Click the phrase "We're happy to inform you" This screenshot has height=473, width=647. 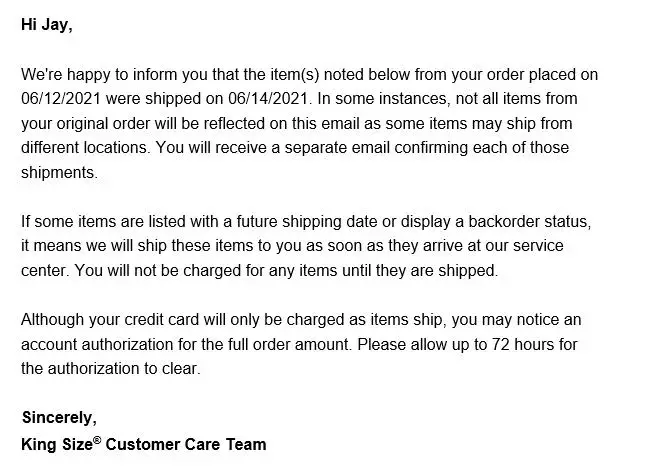coord(112,75)
